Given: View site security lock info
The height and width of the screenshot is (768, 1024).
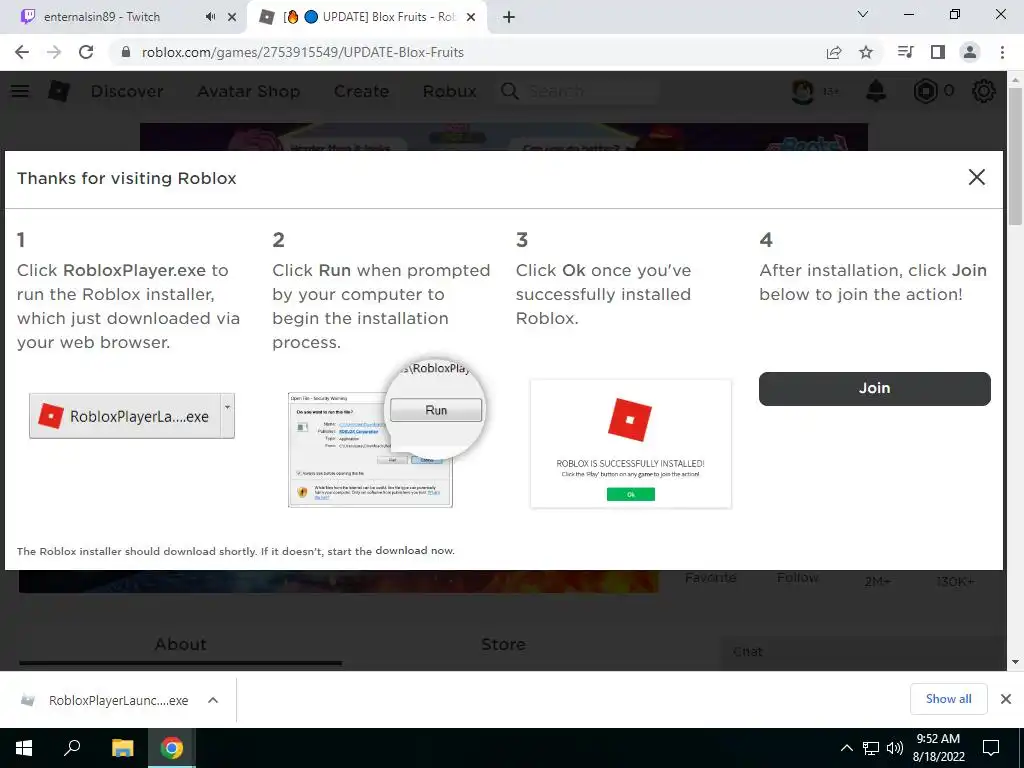Looking at the screenshot, I should tap(126, 52).
